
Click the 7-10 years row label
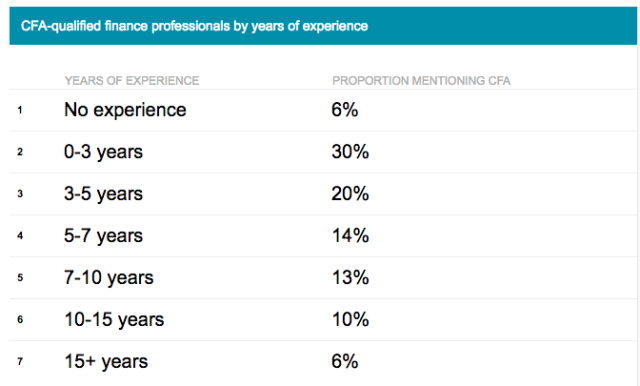(109, 278)
